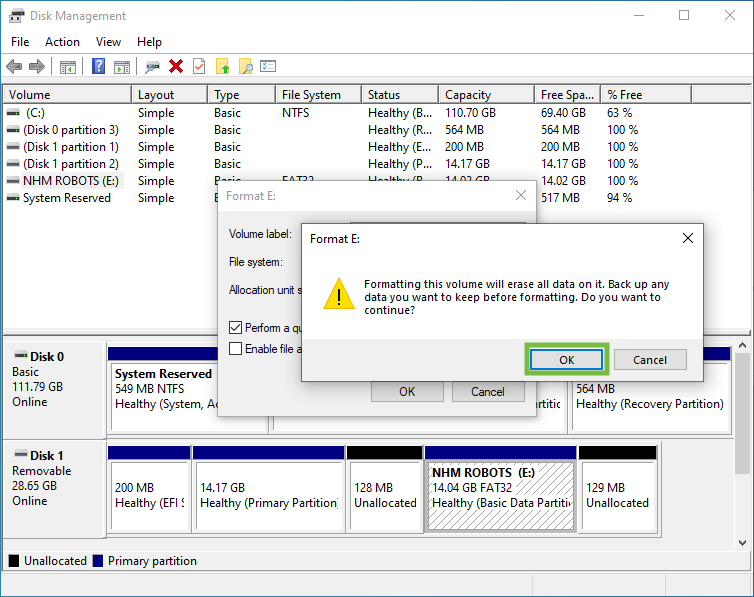The image size is (754, 597).
Task: Click the scroll down arrow of disk pane
Action: [x=742, y=543]
